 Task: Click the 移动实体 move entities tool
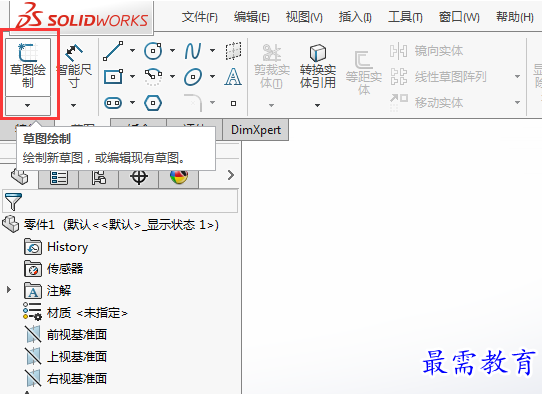[427, 103]
